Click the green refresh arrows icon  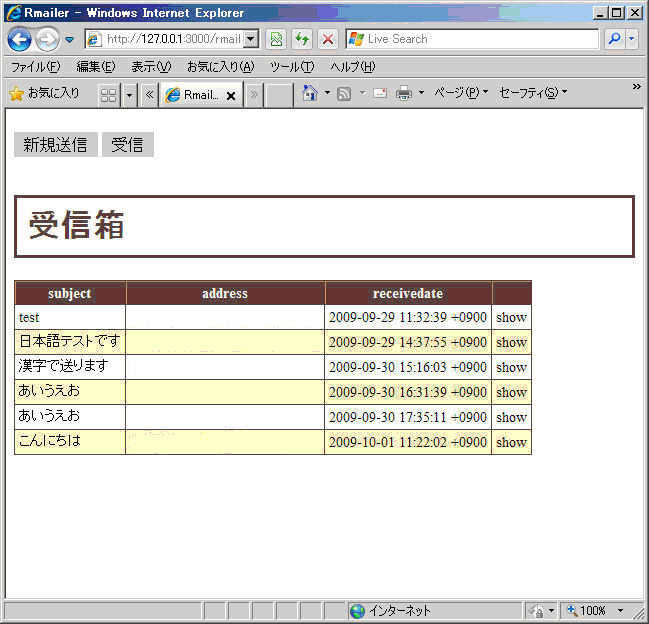[302, 39]
